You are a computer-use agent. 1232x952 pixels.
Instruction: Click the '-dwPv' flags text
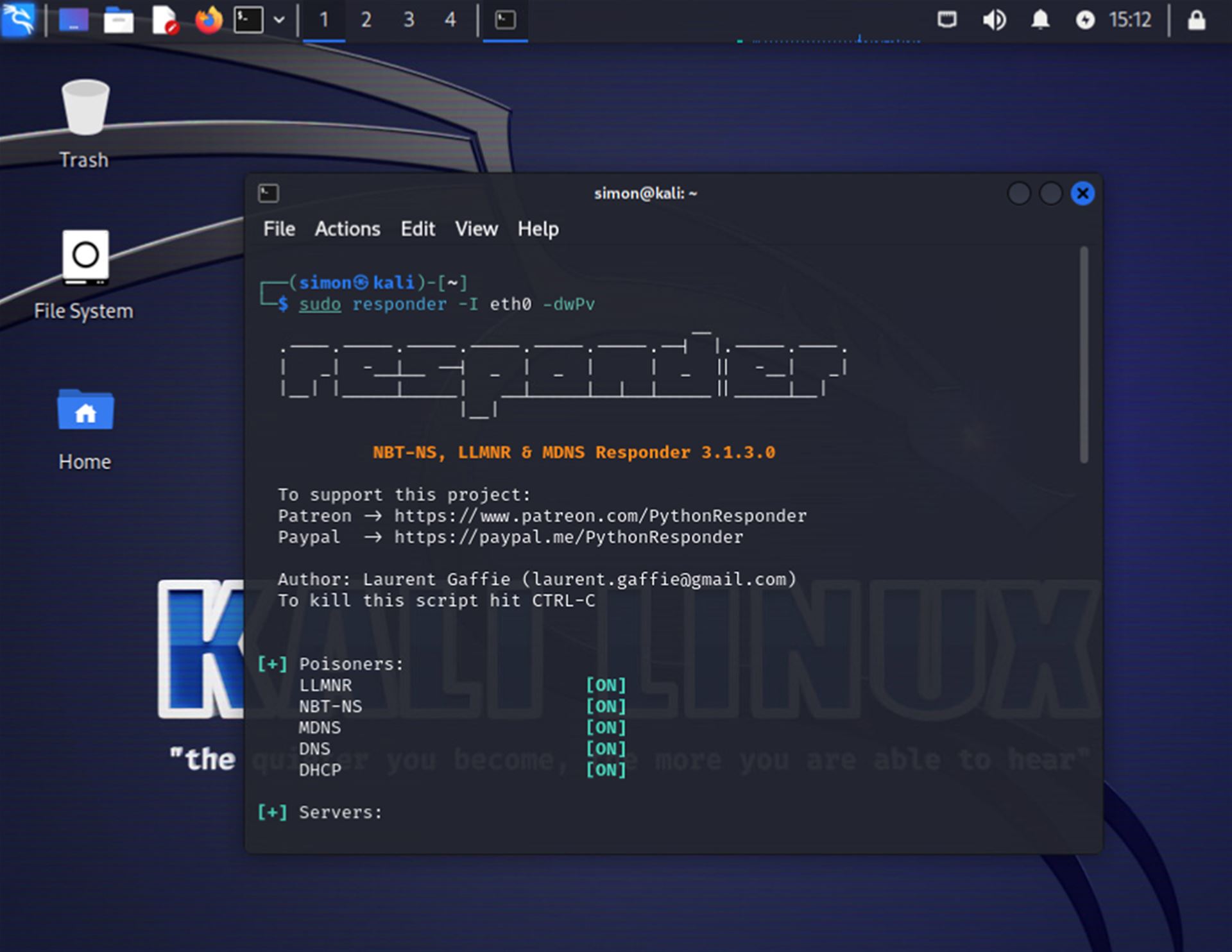pyautogui.click(x=569, y=304)
